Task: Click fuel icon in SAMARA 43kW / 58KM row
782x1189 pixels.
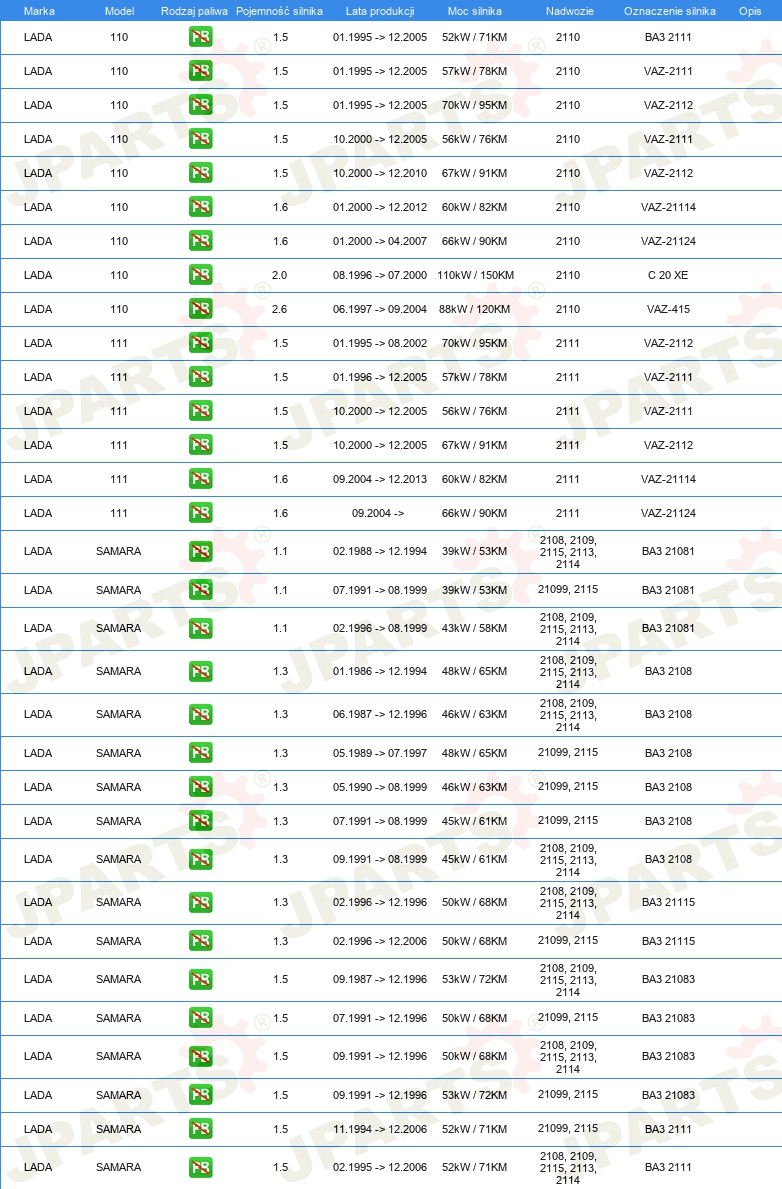Action: [200, 629]
